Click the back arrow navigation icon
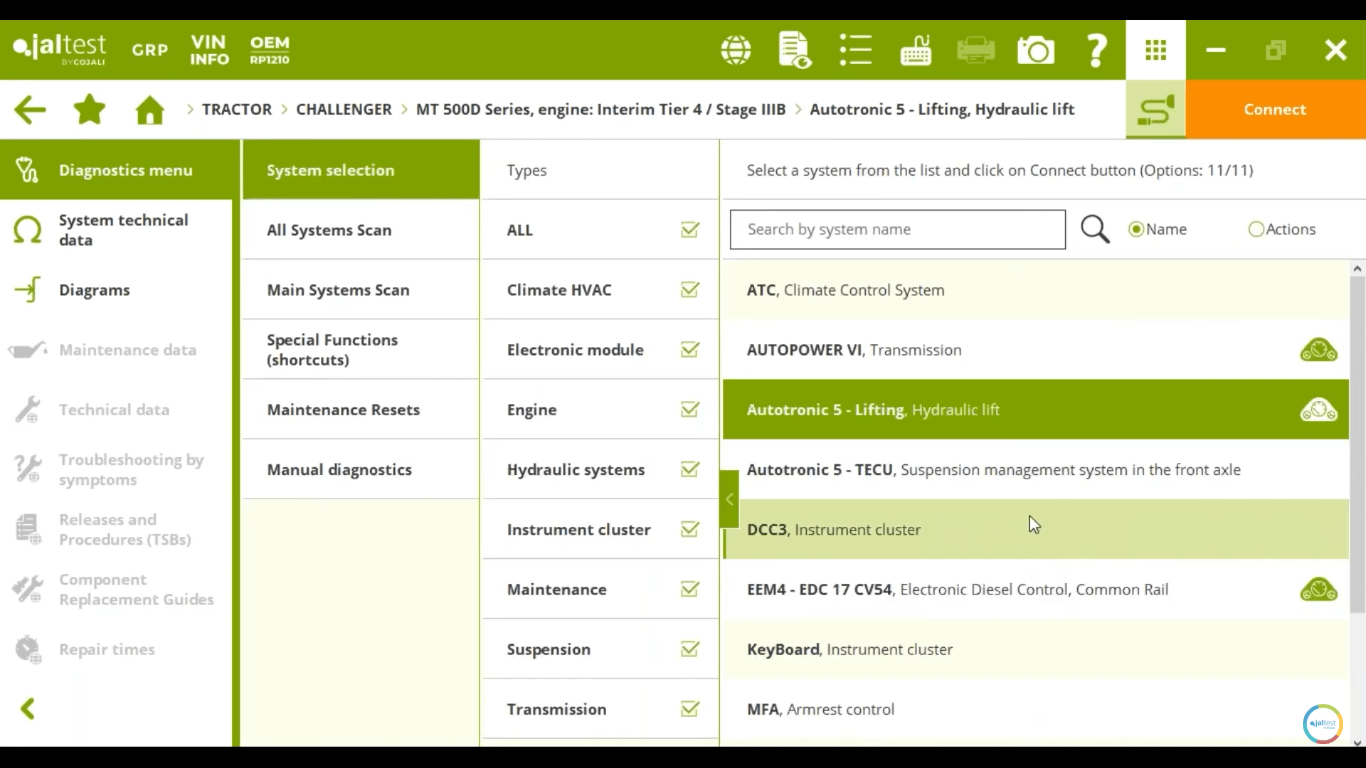This screenshot has width=1366, height=768. tap(30, 110)
